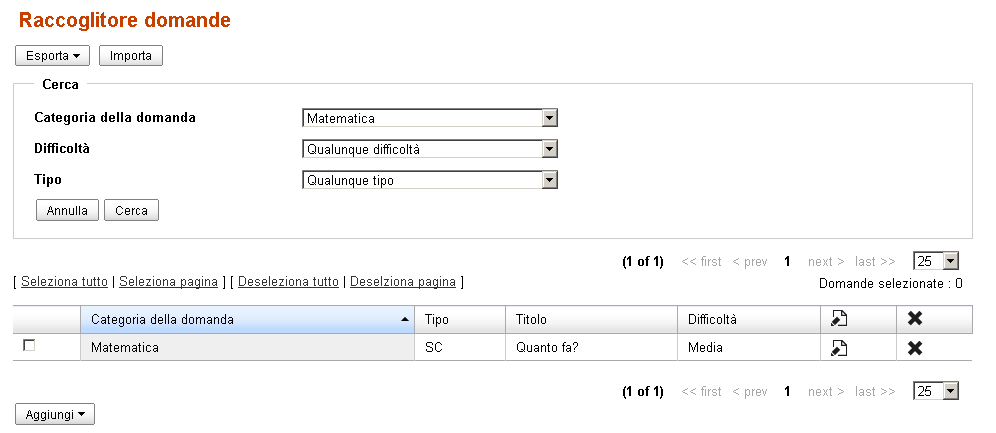Screen dimensions: 996x433
Task: Open bottom rows-per-page selector showing 25
Action: tap(950, 391)
